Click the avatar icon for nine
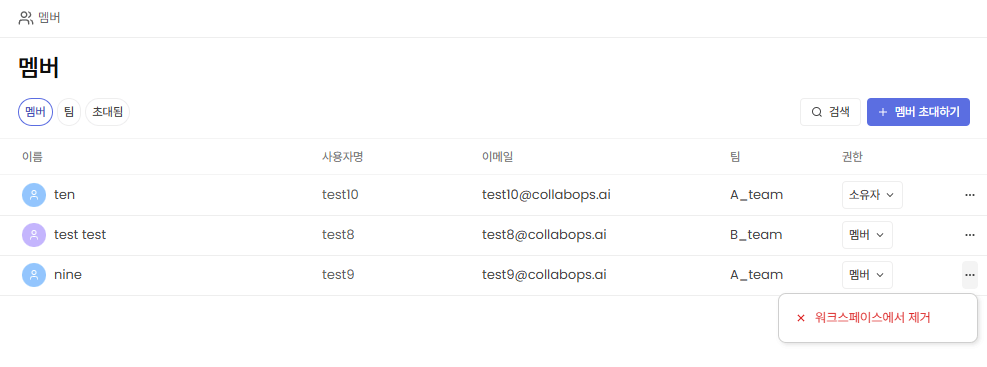This screenshot has height=367, width=987. tap(34, 275)
